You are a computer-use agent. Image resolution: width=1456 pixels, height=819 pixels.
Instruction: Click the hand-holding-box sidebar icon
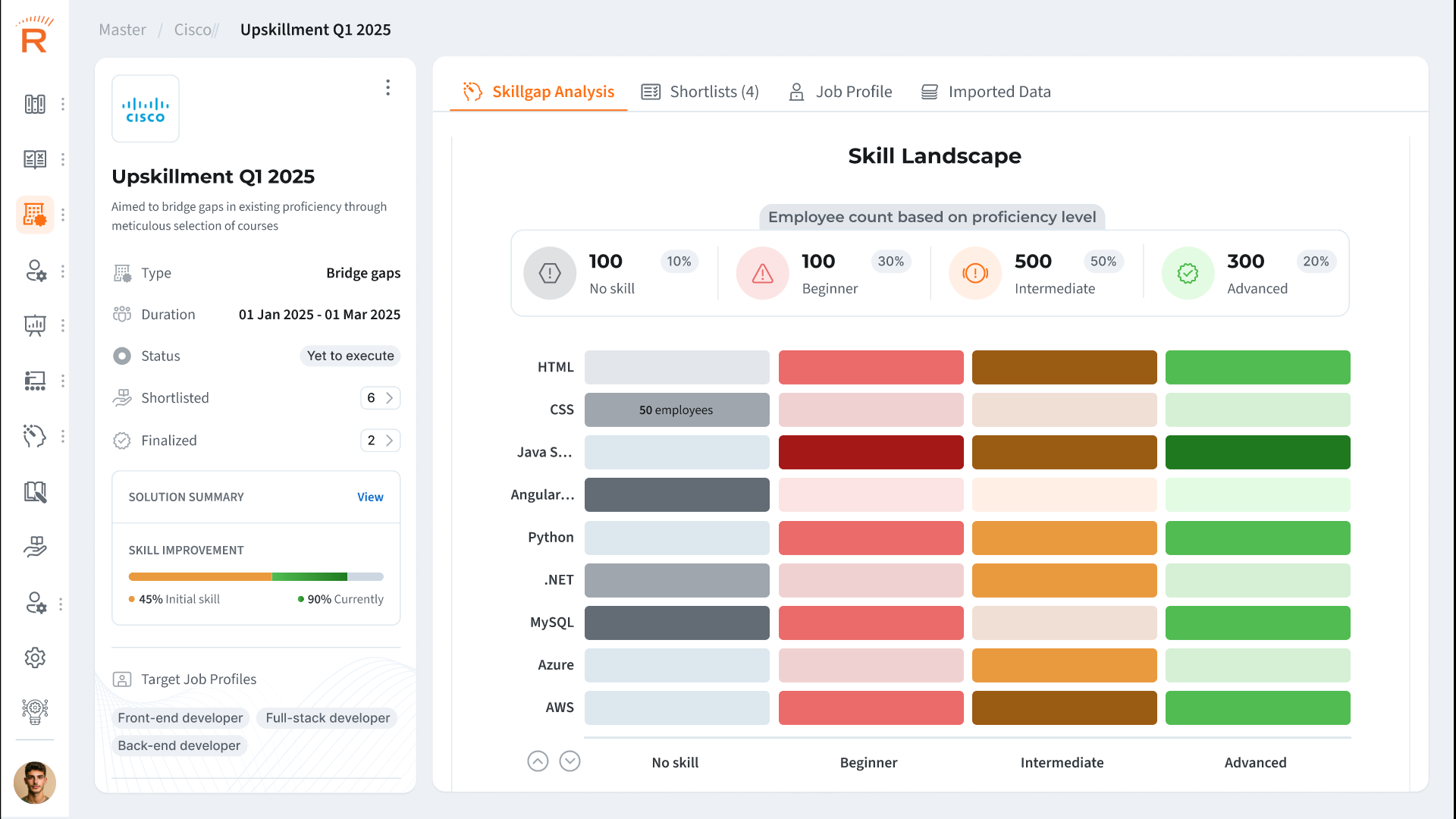(35, 547)
